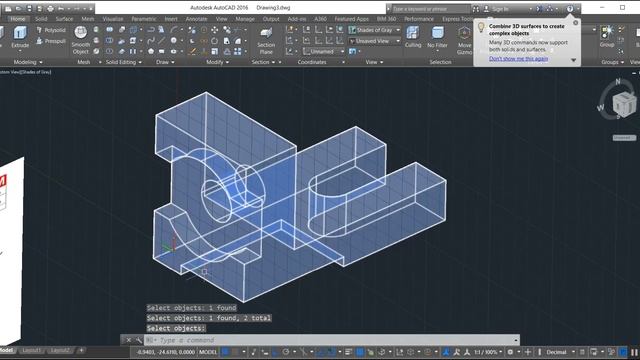
Task: Expand the Modify panel
Action: click(x=218, y=62)
